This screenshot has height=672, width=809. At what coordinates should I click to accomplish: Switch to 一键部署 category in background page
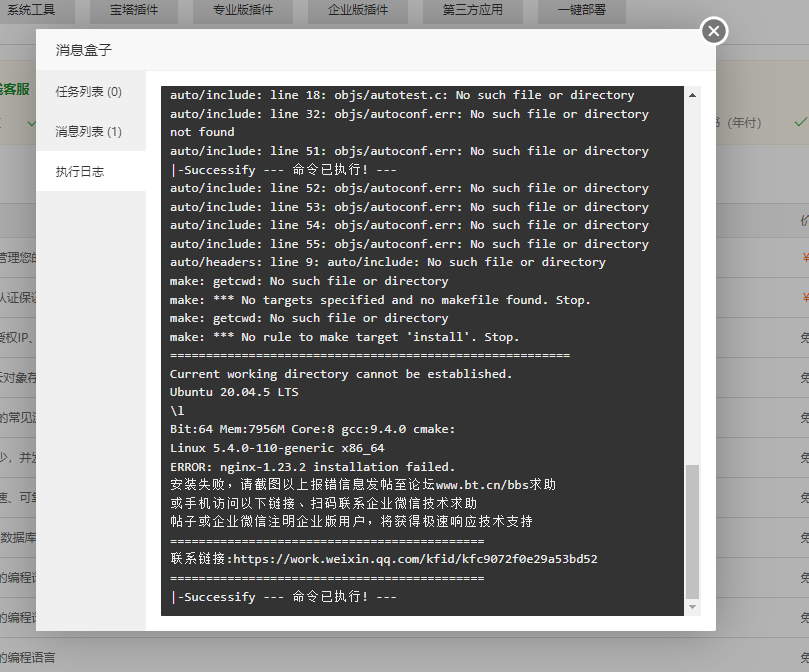tap(582, 10)
